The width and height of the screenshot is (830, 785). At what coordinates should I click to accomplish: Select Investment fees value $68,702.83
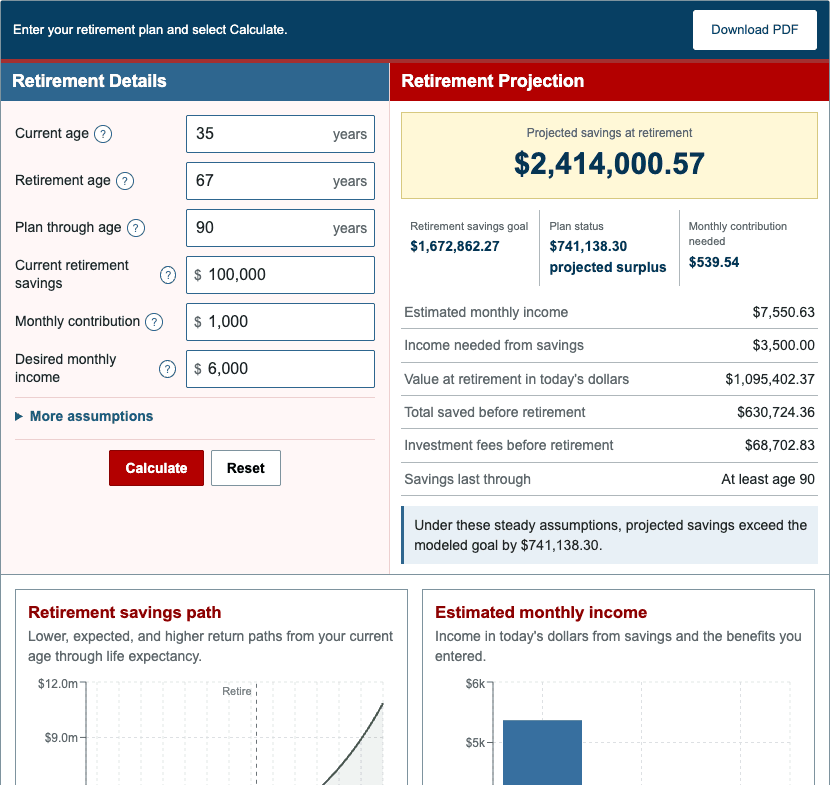[780, 445]
